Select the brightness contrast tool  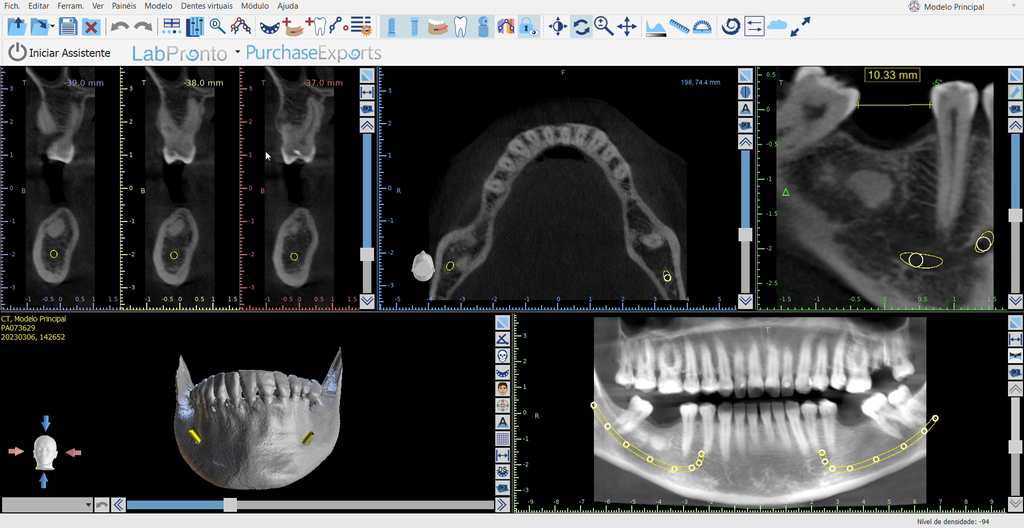coord(558,27)
